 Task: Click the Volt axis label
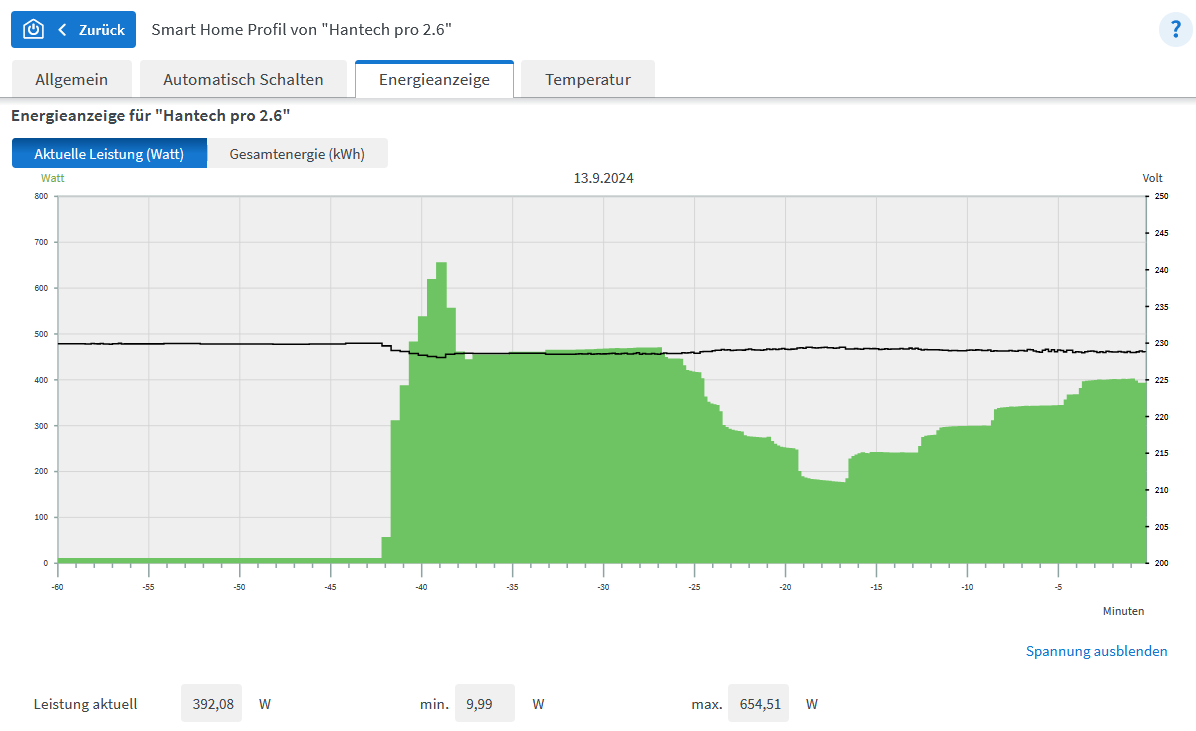pos(1152,178)
